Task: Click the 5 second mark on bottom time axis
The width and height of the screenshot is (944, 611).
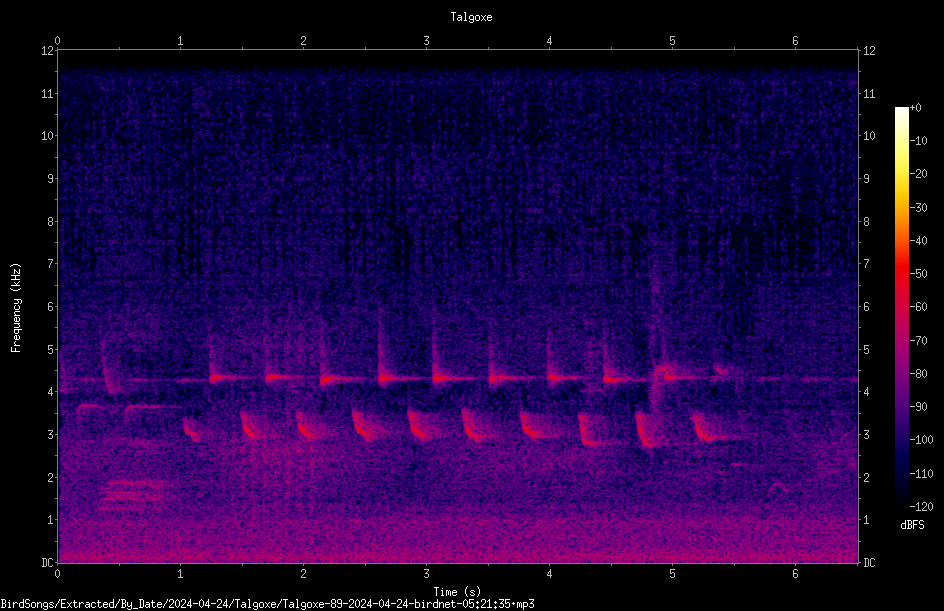Action: pos(672,574)
